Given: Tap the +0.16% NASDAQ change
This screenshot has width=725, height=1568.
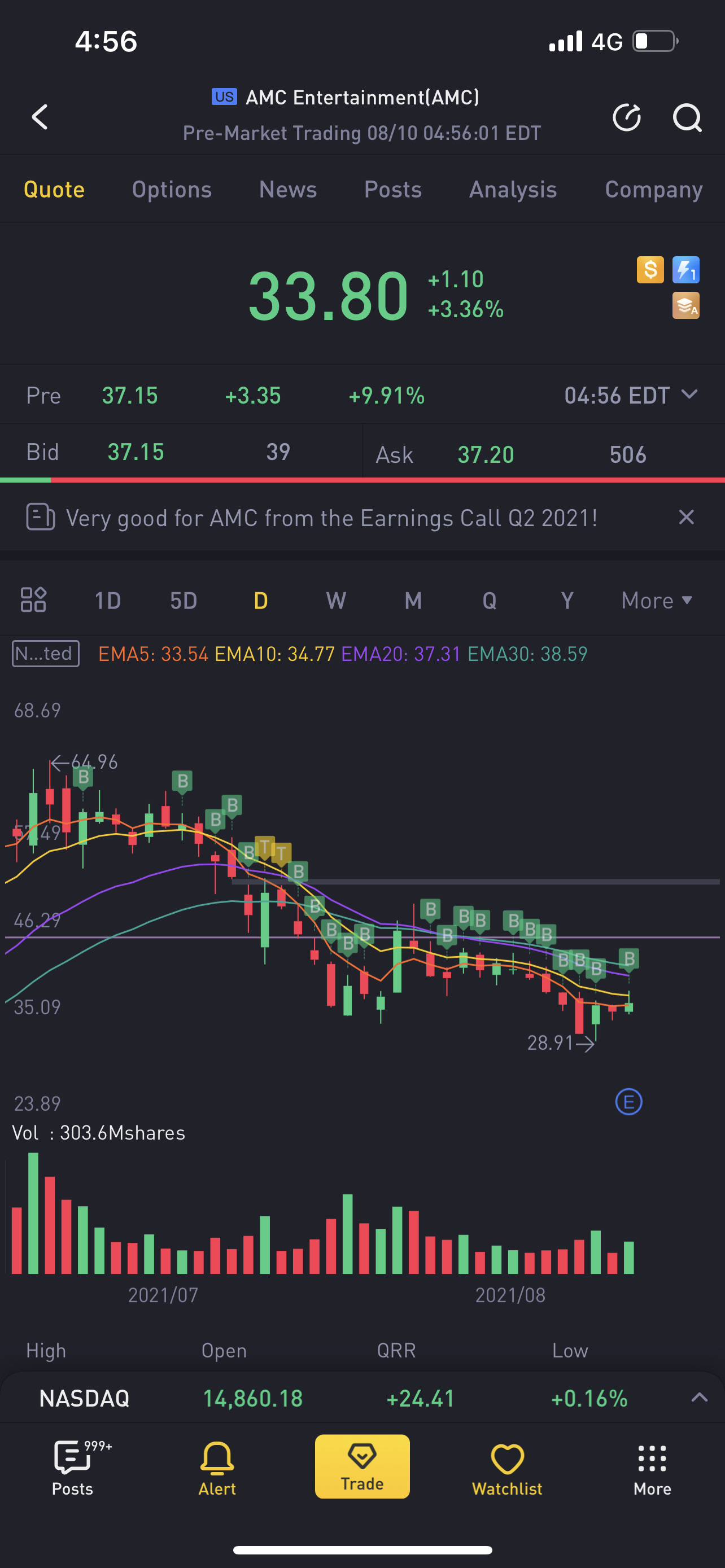Looking at the screenshot, I should click(x=589, y=1398).
